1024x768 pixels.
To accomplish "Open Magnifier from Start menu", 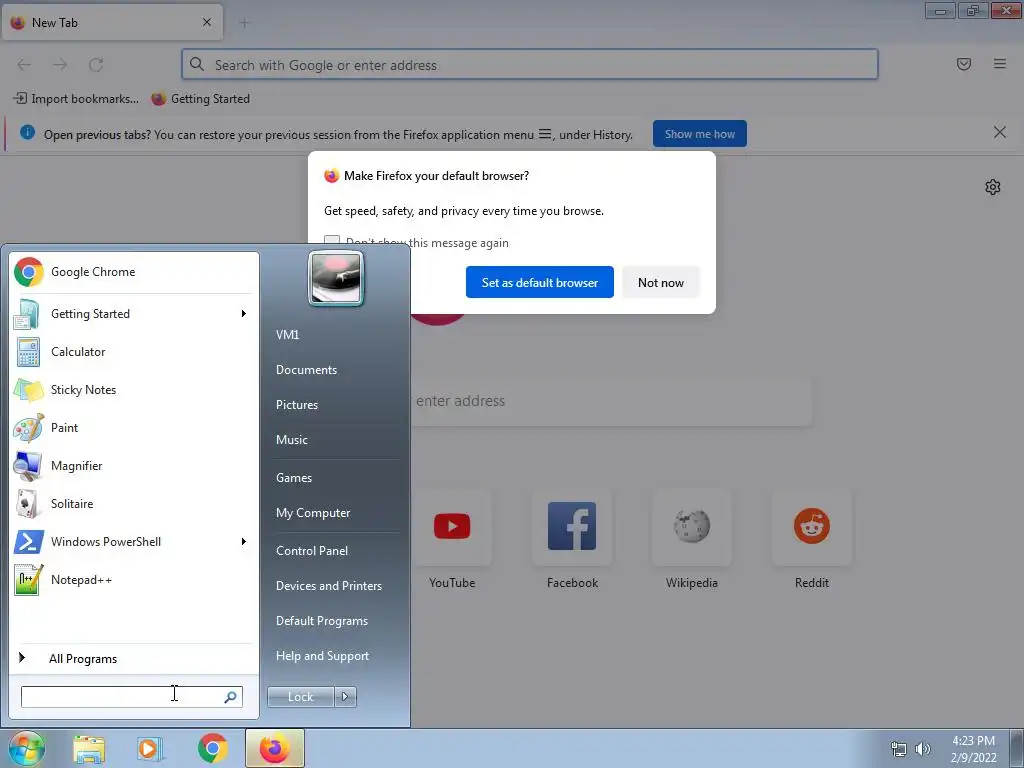I will 133,466.
